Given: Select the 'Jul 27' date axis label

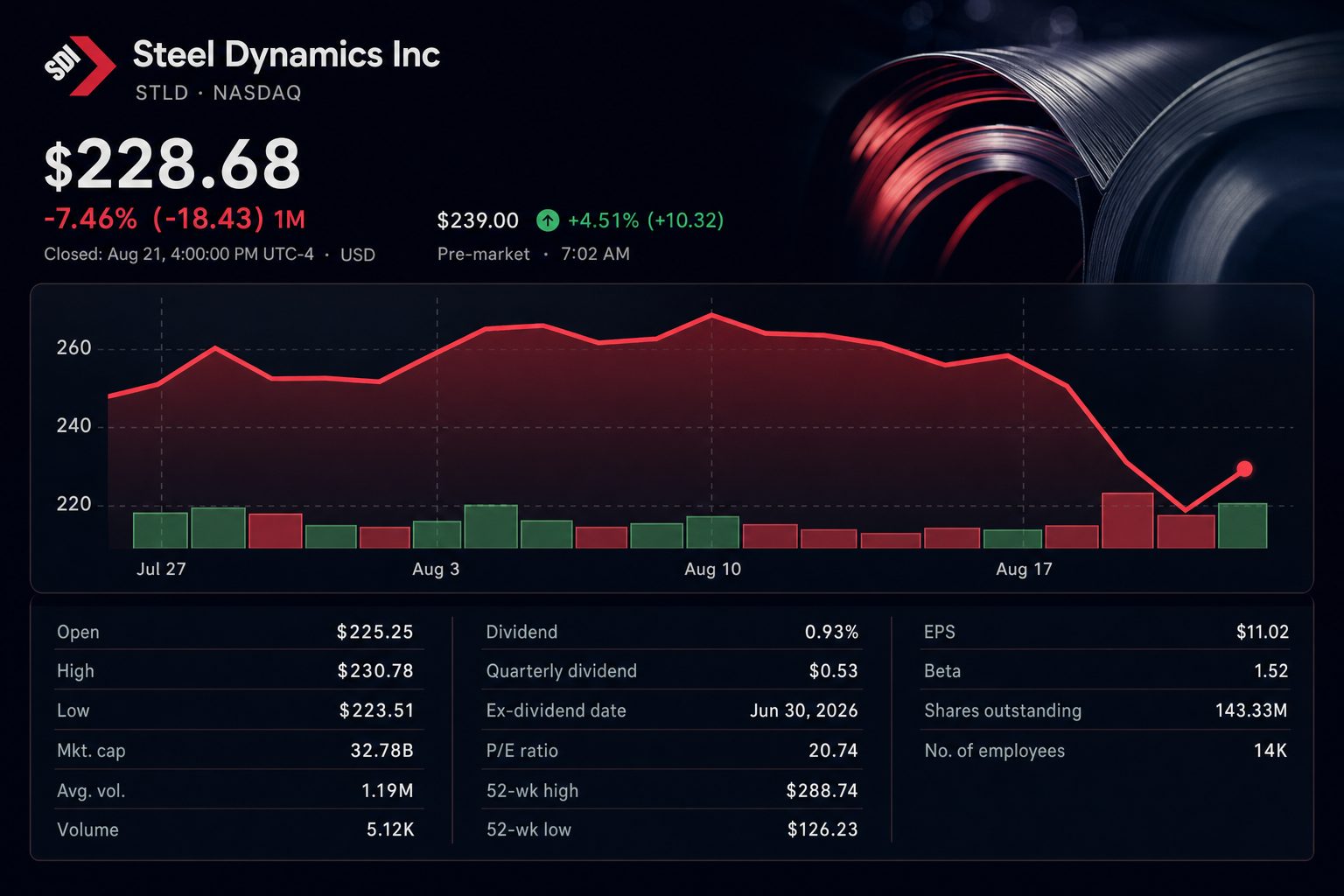Looking at the screenshot, I should pos(161,569).
